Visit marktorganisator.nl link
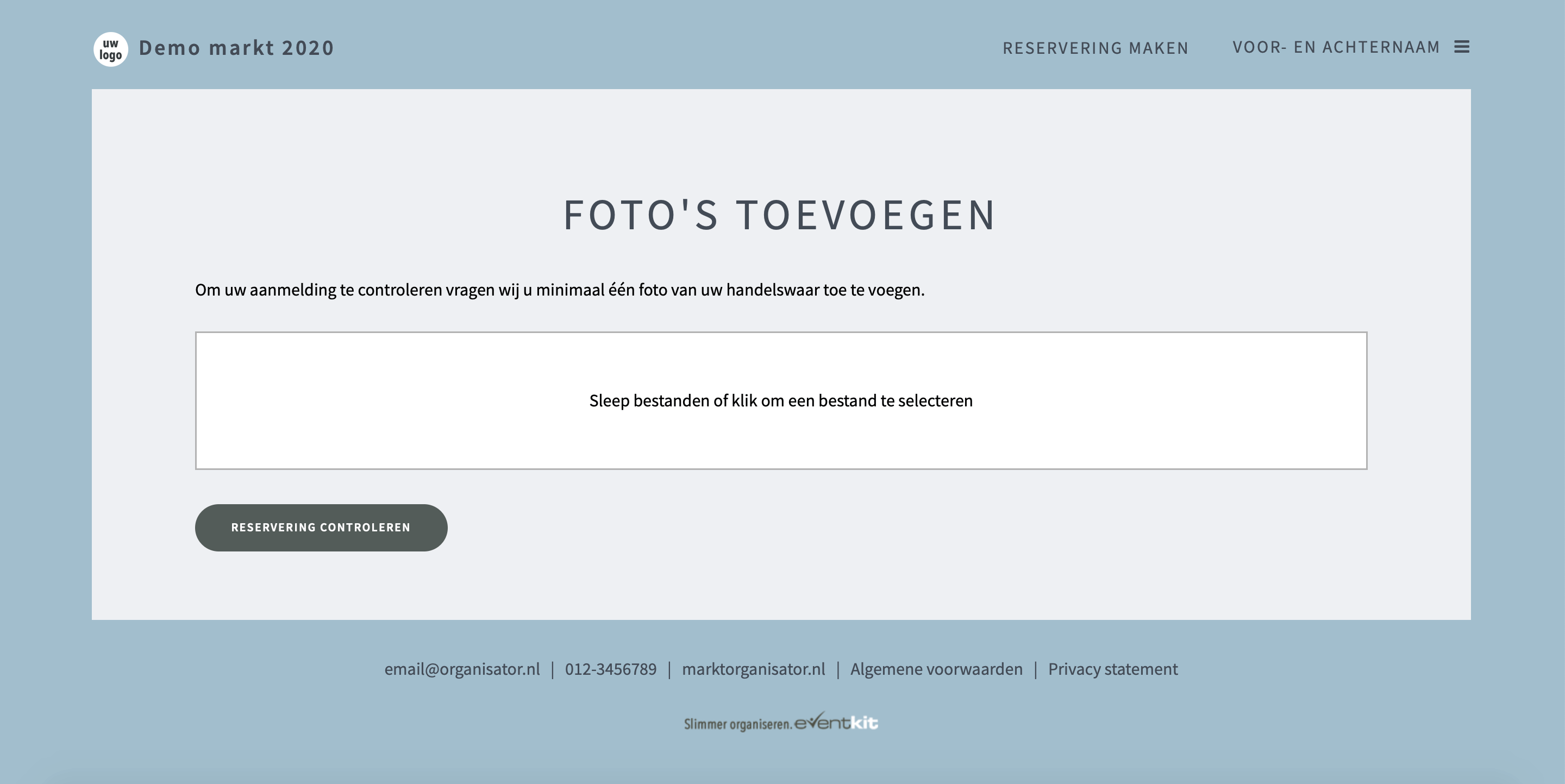Viewport: 1565px width, 784px height. coord(753,669)
